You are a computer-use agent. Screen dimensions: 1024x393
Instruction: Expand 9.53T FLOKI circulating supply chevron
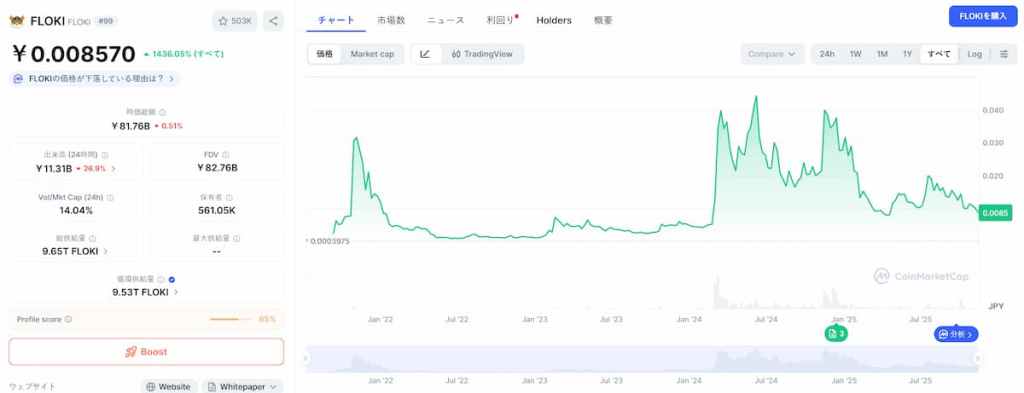[x=176, y=292]
